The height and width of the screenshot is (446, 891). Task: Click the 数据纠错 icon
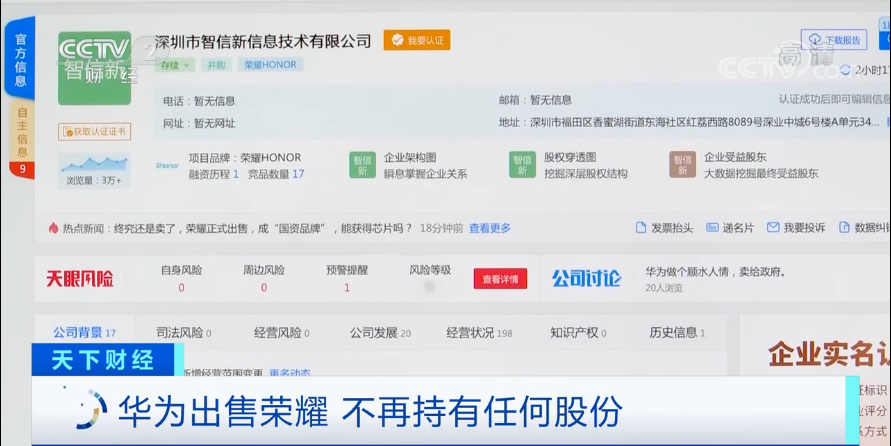point(844,228)
